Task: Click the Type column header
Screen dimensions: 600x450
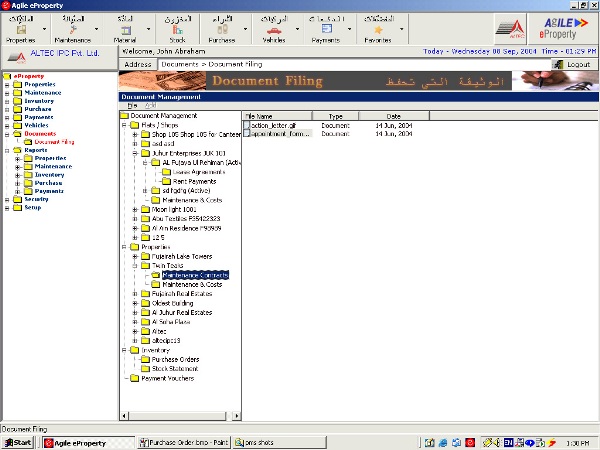Action: pyautogui.click(x=336, y=116)
